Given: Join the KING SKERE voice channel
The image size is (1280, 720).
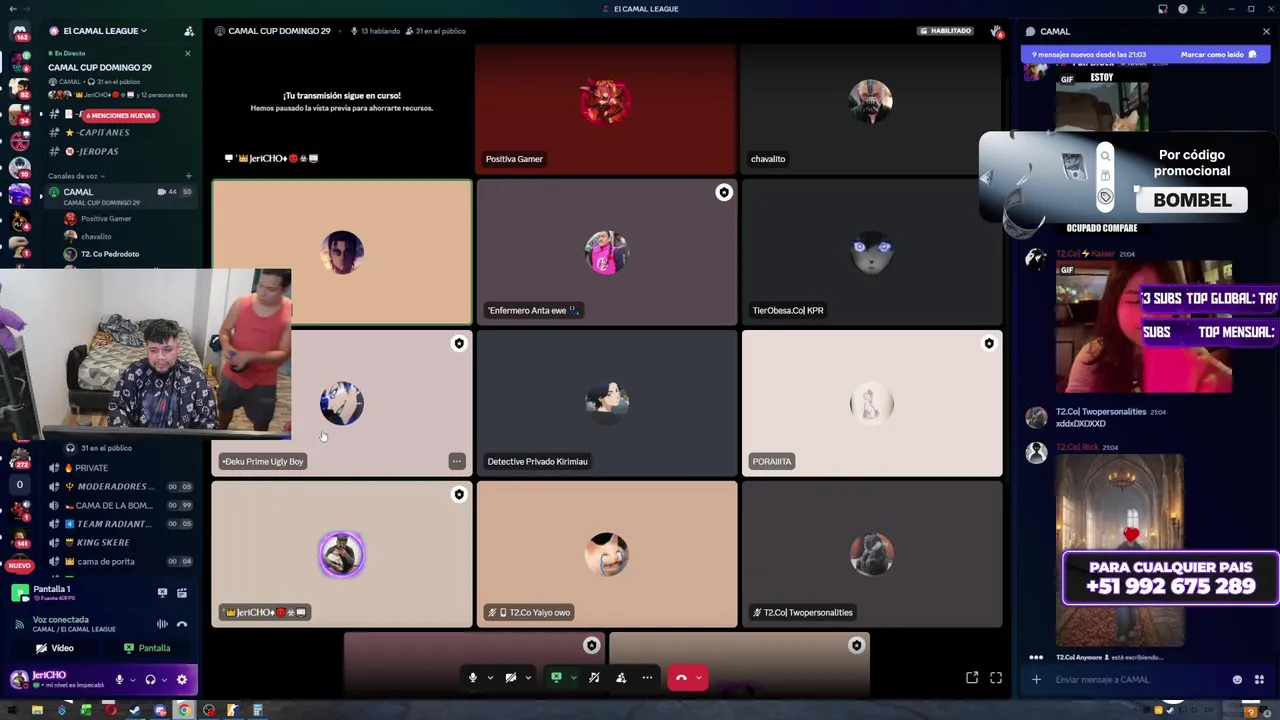Looking at the screenshot, I should pos(120,542).
